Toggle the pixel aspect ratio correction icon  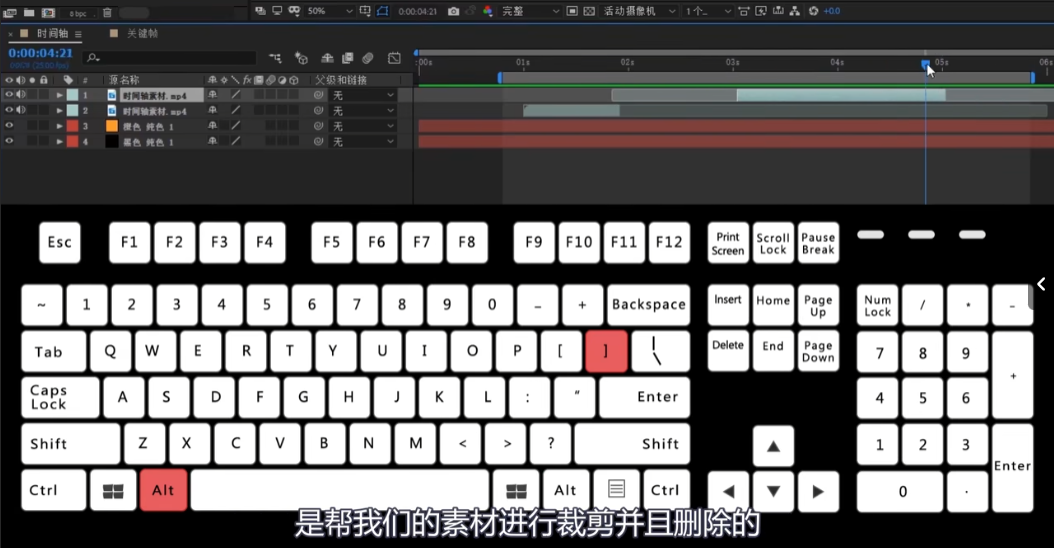tap(743, 11)
